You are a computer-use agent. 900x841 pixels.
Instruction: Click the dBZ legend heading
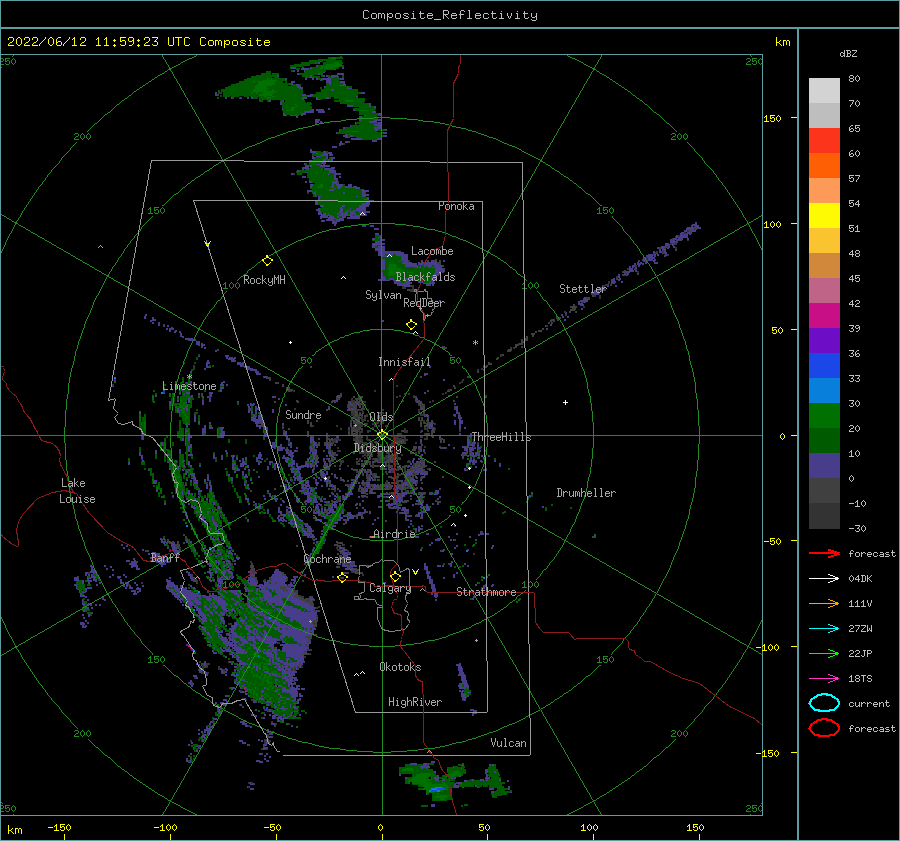[848, 53]
